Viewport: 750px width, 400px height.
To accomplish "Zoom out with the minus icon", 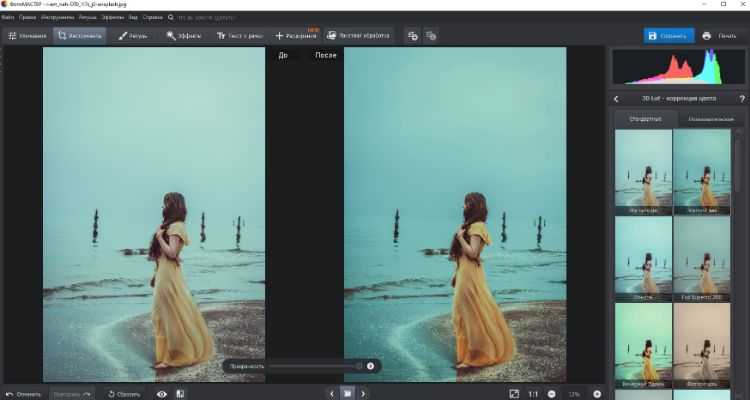I will 551,394.
